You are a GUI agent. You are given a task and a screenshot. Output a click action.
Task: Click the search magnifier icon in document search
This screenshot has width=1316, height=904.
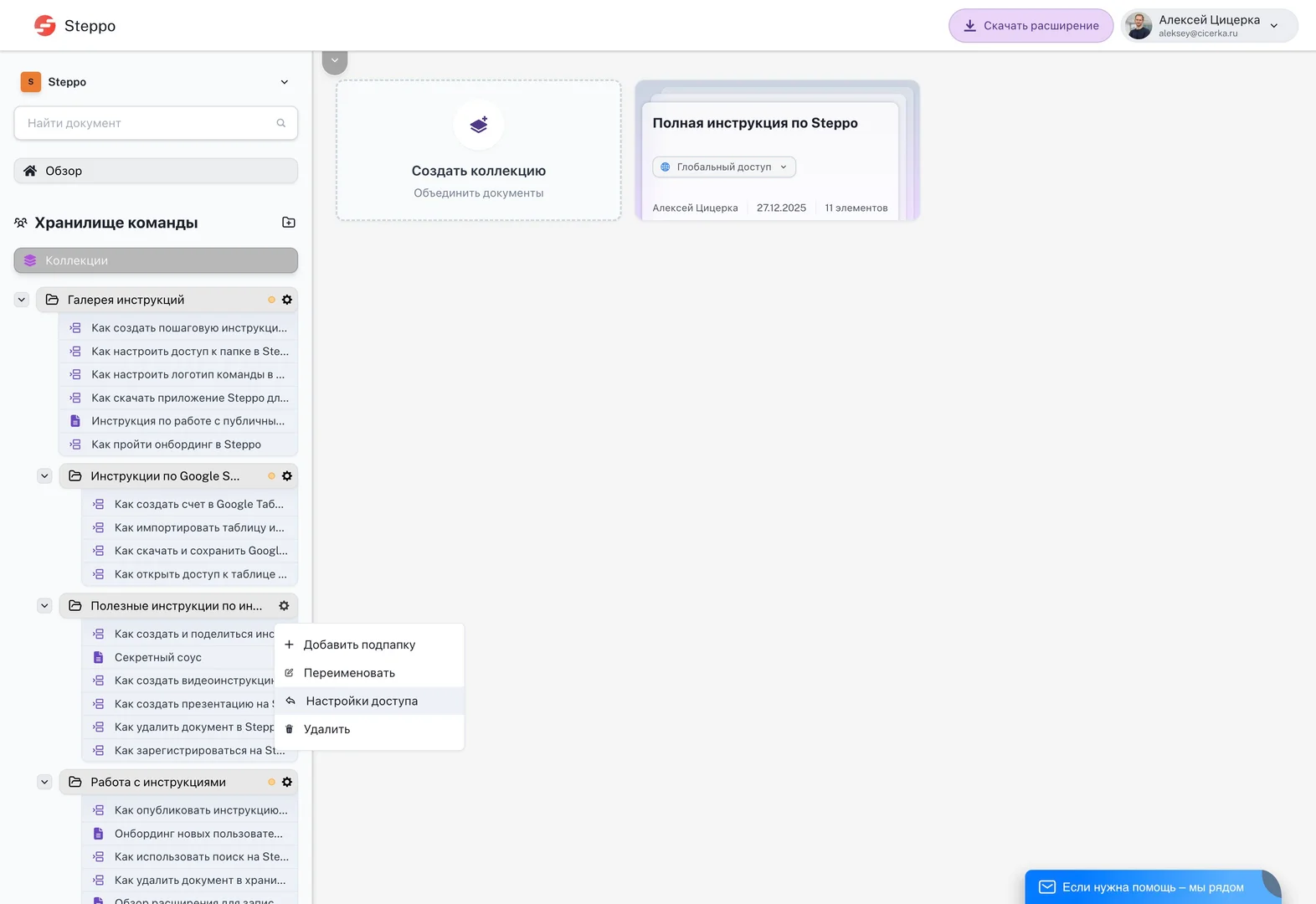point(281,123)
